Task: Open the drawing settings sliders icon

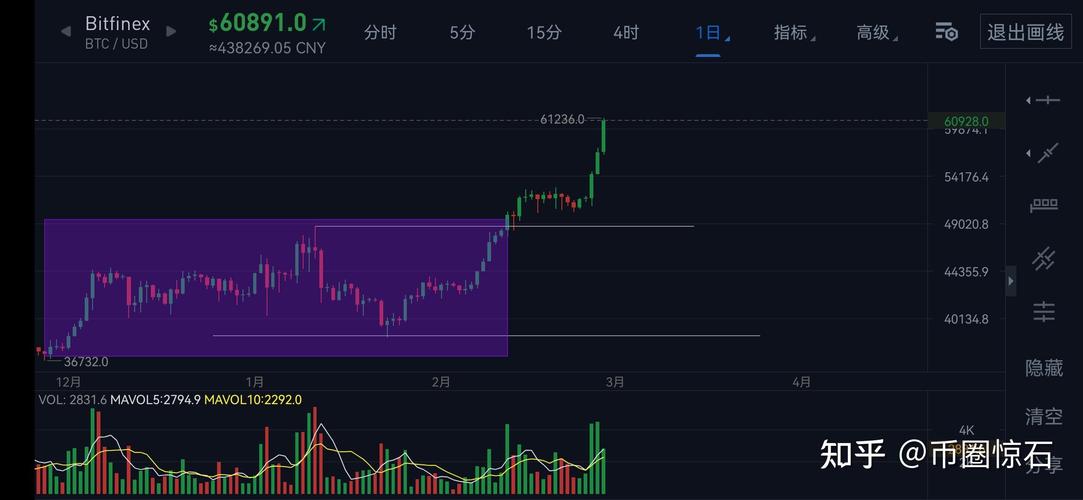Action: tap(1044, 312)
